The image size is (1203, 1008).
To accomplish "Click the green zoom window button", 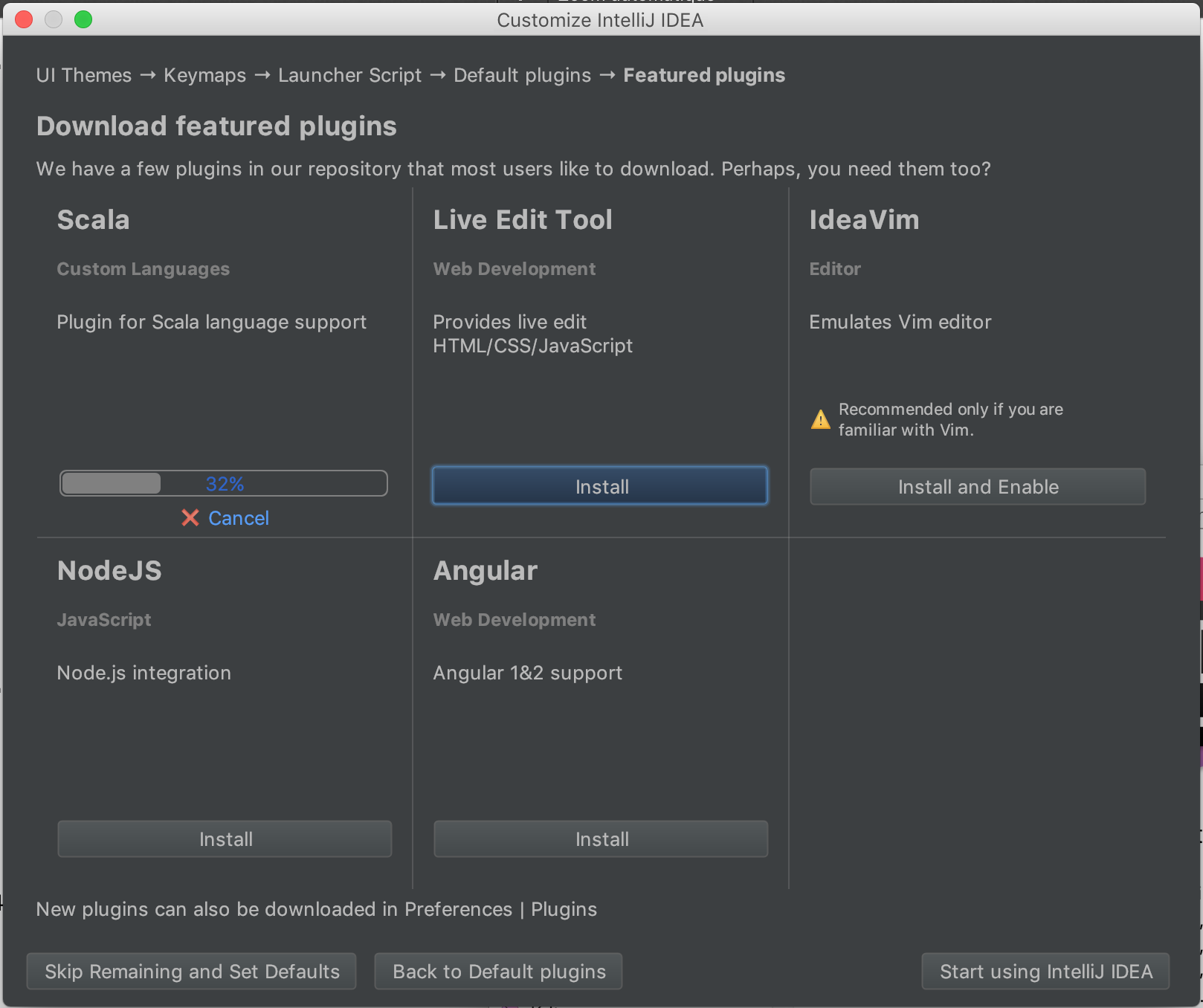I will click(x=83, y=19).
